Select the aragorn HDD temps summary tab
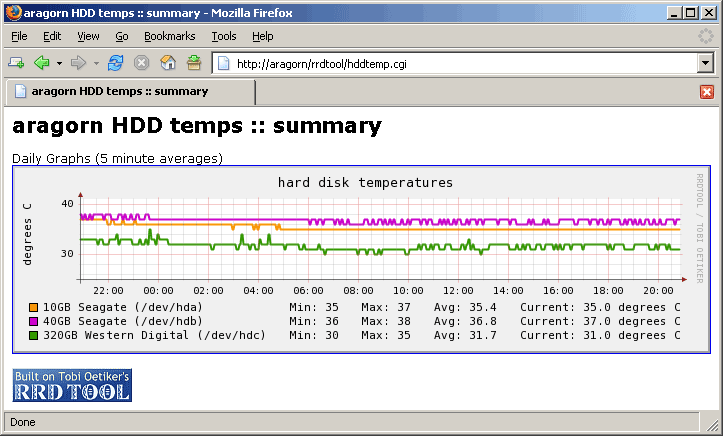Image resolution: width=723 pixels, height=436 pixels. pos(130,91)
